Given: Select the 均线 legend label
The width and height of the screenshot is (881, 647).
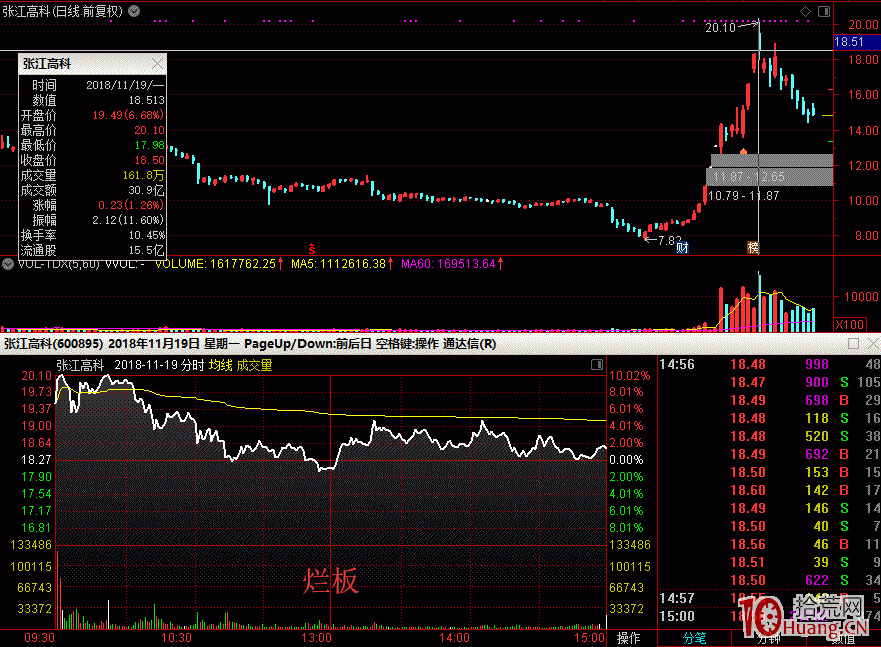Looking at the screenshot, I should (x=220, y=365).
